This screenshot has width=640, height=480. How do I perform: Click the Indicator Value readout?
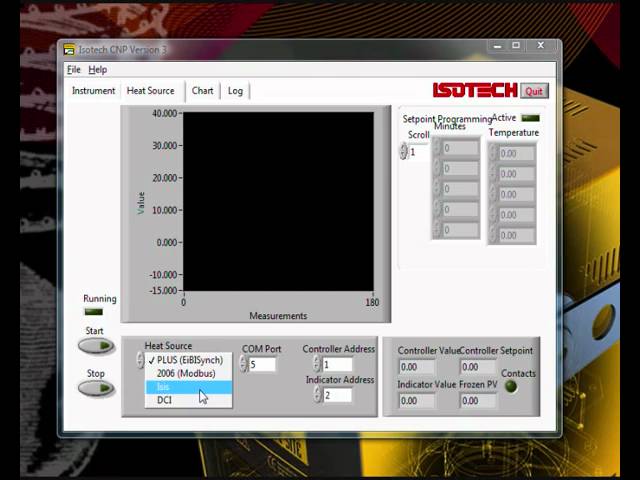tap(417, 401)
